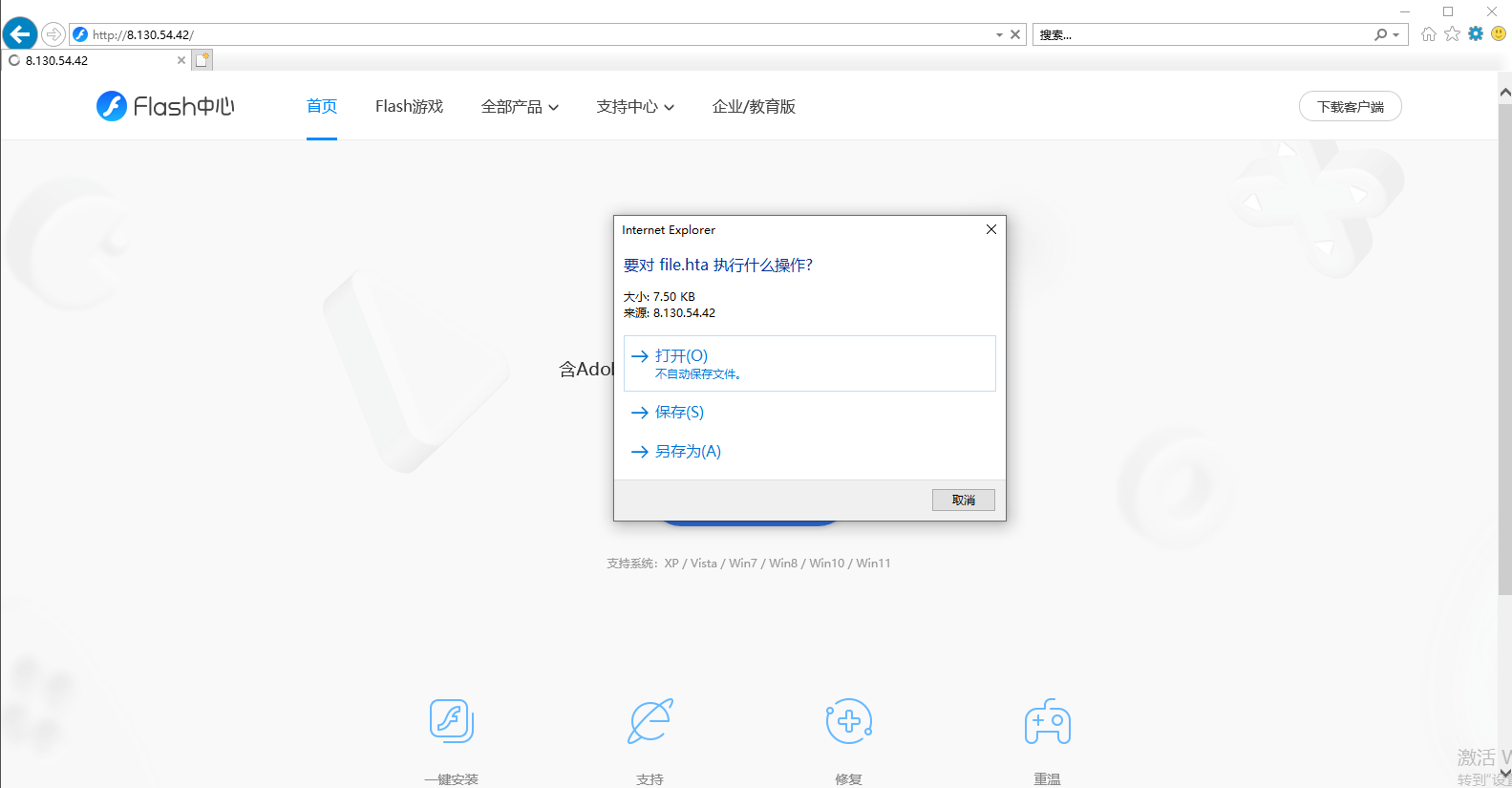Go back using the browser back arrow
The image size is (1512, 788).
20,34
